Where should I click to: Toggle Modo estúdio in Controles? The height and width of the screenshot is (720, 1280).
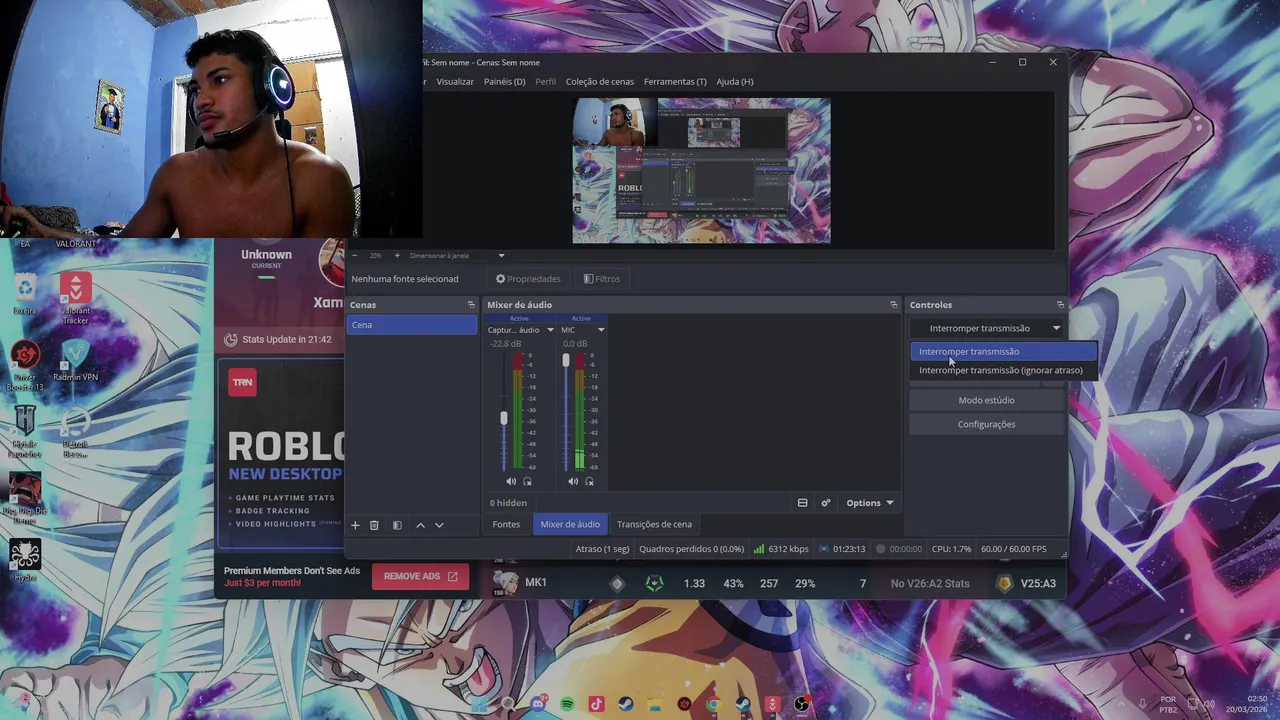click(986, 400)
